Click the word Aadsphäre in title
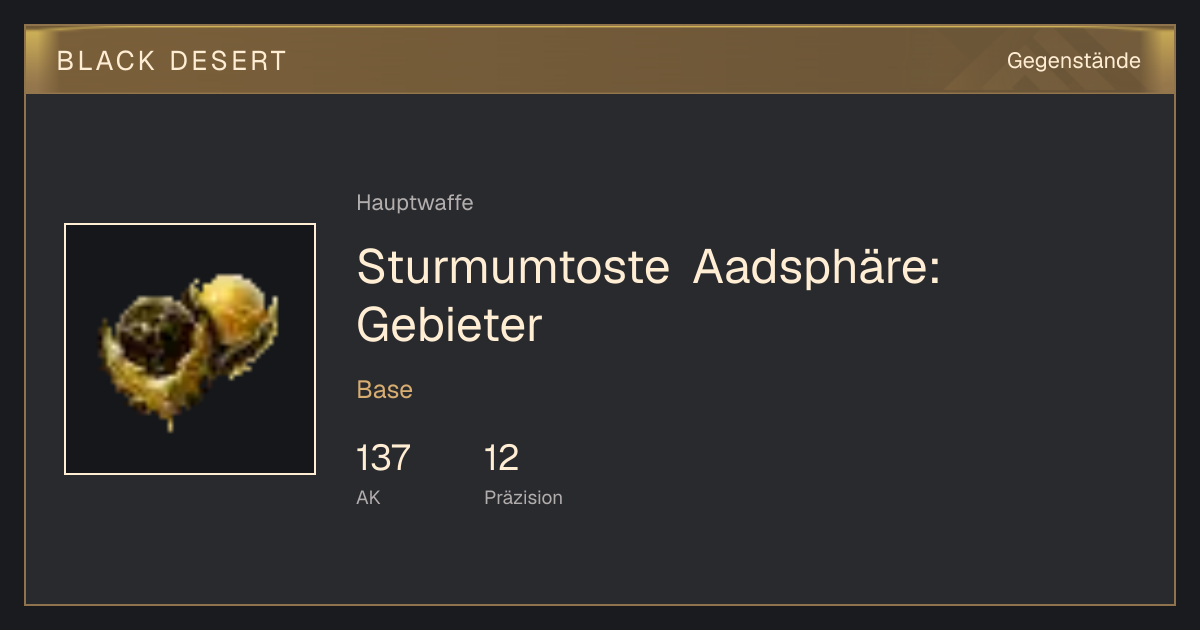 [x=817, y=267]
